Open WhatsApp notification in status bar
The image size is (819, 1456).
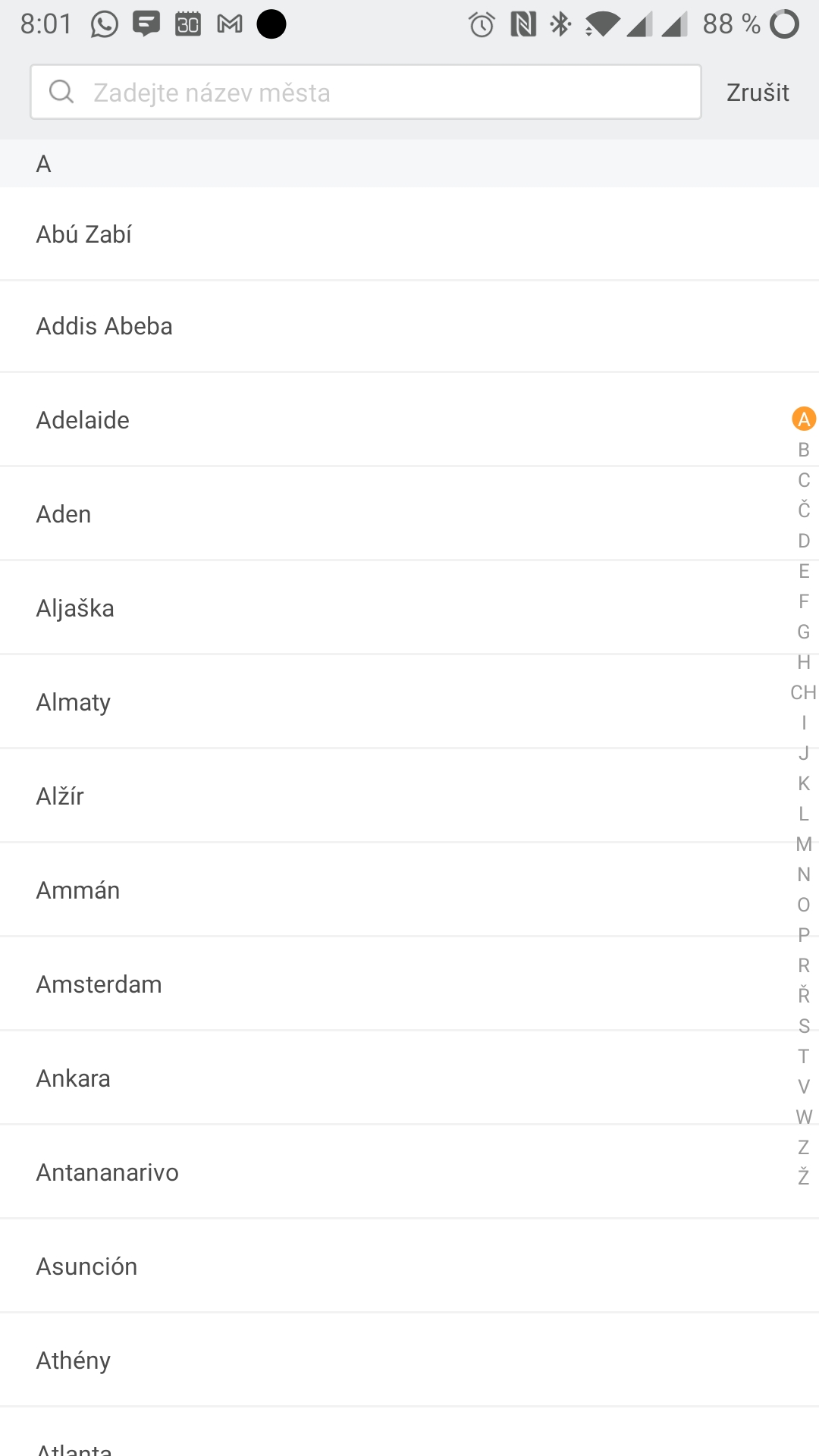pyautogui.click(x=105, y=24)
